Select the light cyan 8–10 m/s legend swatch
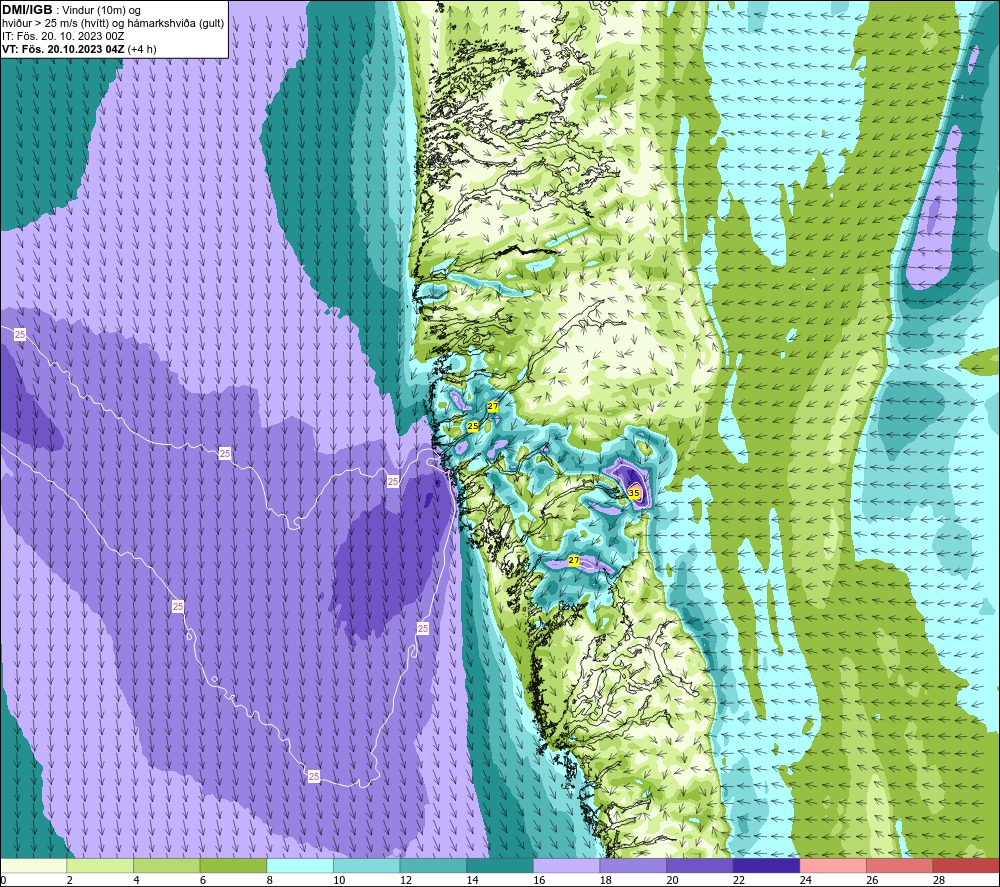This screenshot has width=1000, height=887. click(300, 865)
